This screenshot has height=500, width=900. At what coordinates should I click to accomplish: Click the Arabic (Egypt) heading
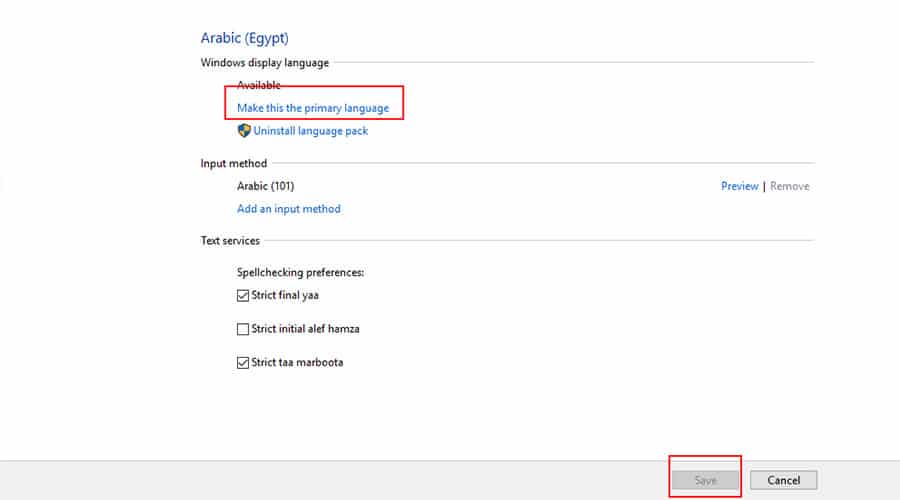pyautogui.click(x=244, y=38)
